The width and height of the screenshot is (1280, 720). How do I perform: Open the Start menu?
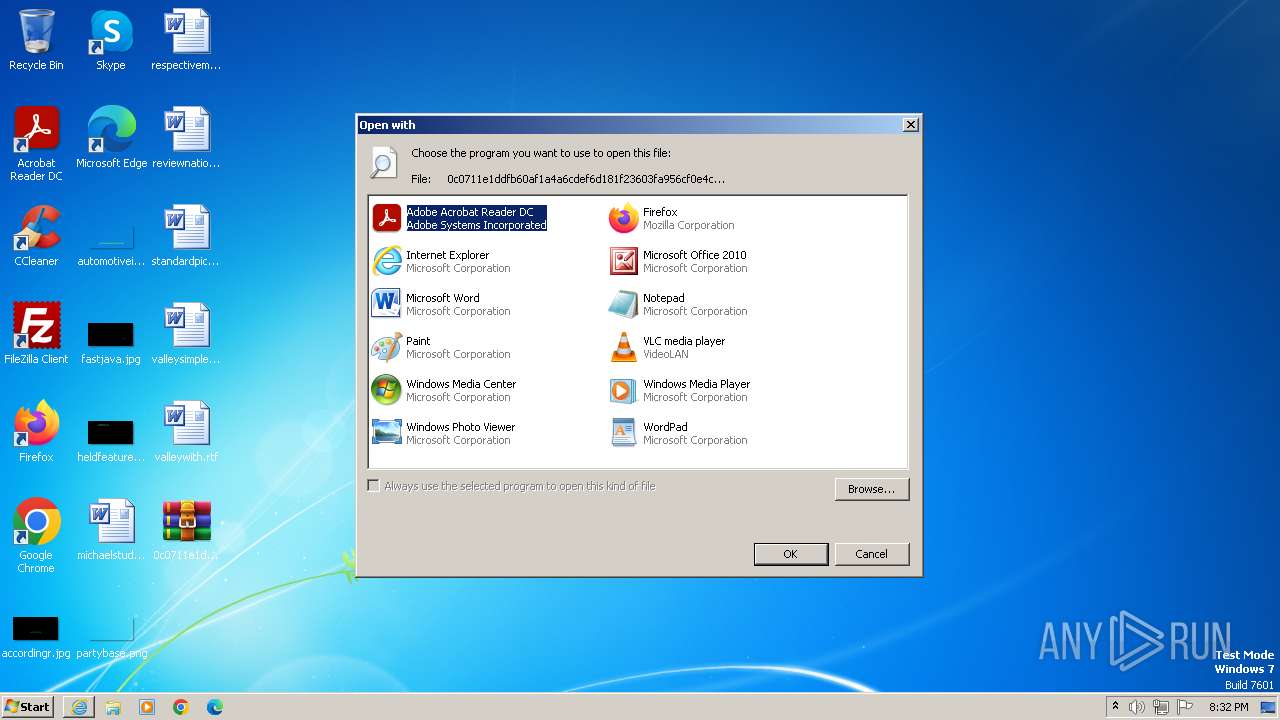29,706
